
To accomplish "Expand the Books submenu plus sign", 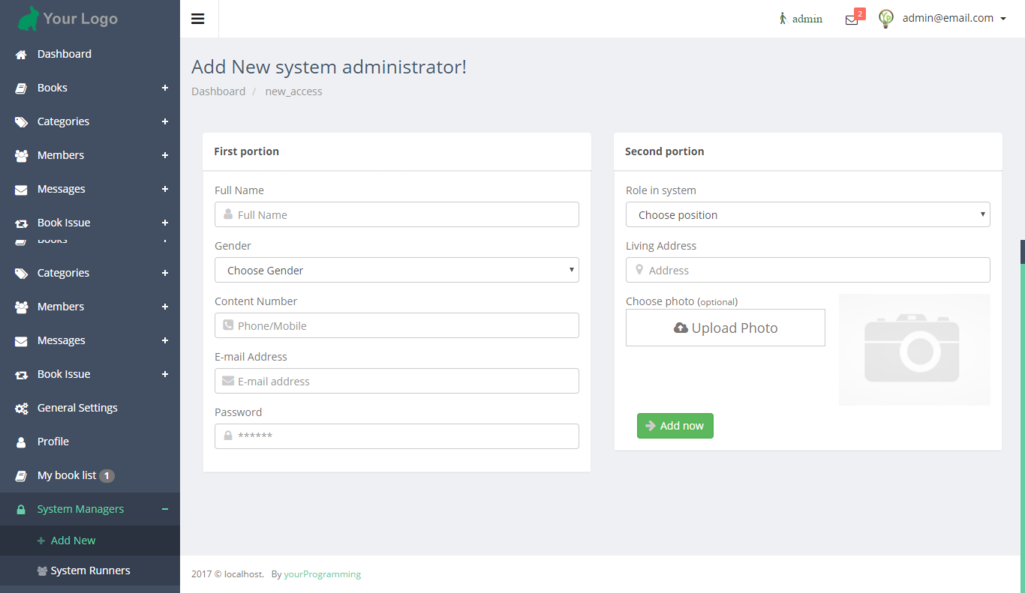I will point(165,88).
